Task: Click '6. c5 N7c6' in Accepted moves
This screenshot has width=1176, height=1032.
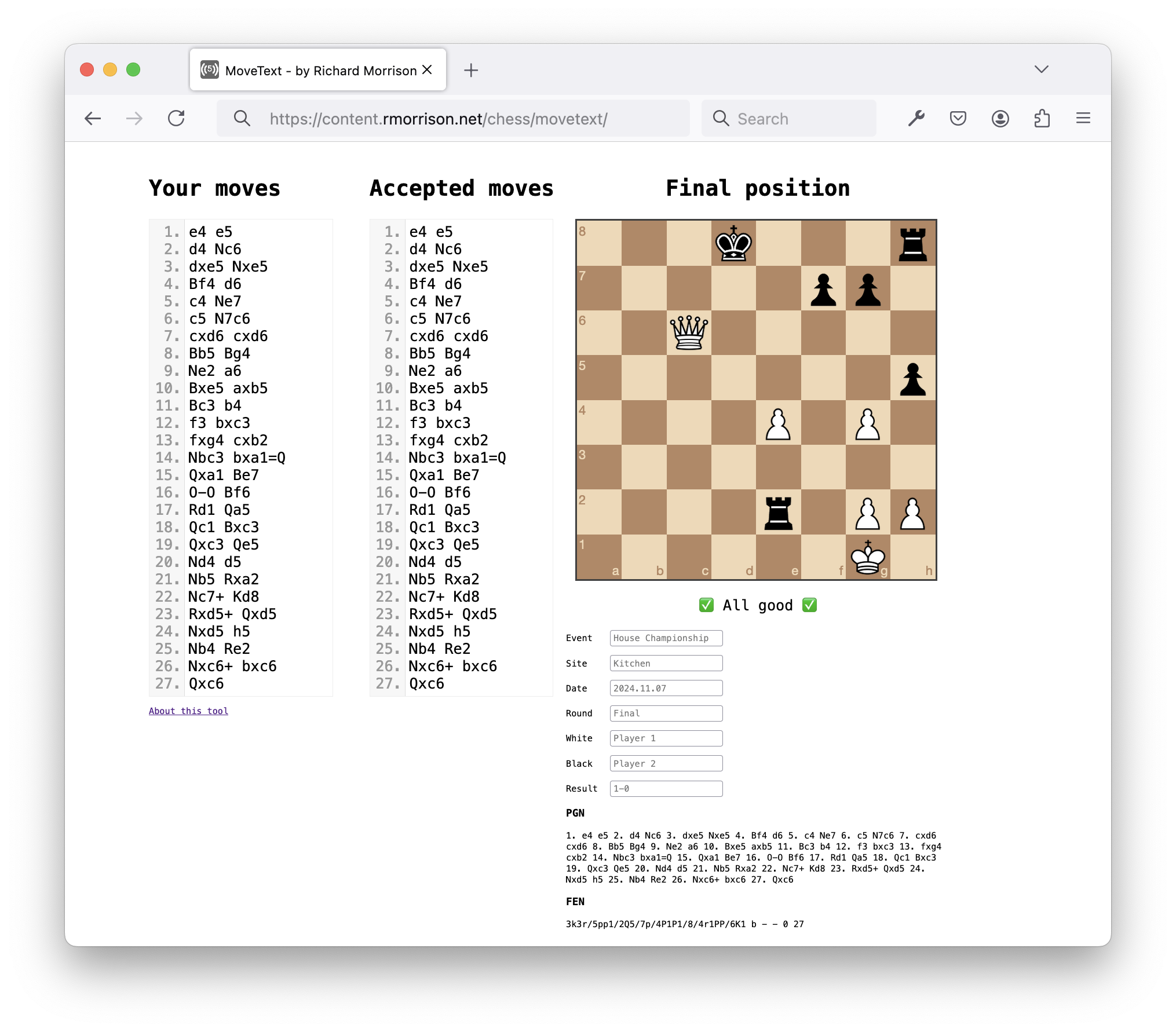Action: coord(440,319)
